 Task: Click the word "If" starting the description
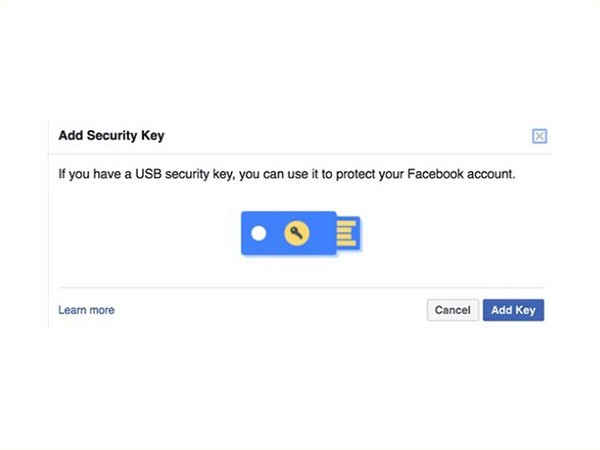(x=63, y=175)
